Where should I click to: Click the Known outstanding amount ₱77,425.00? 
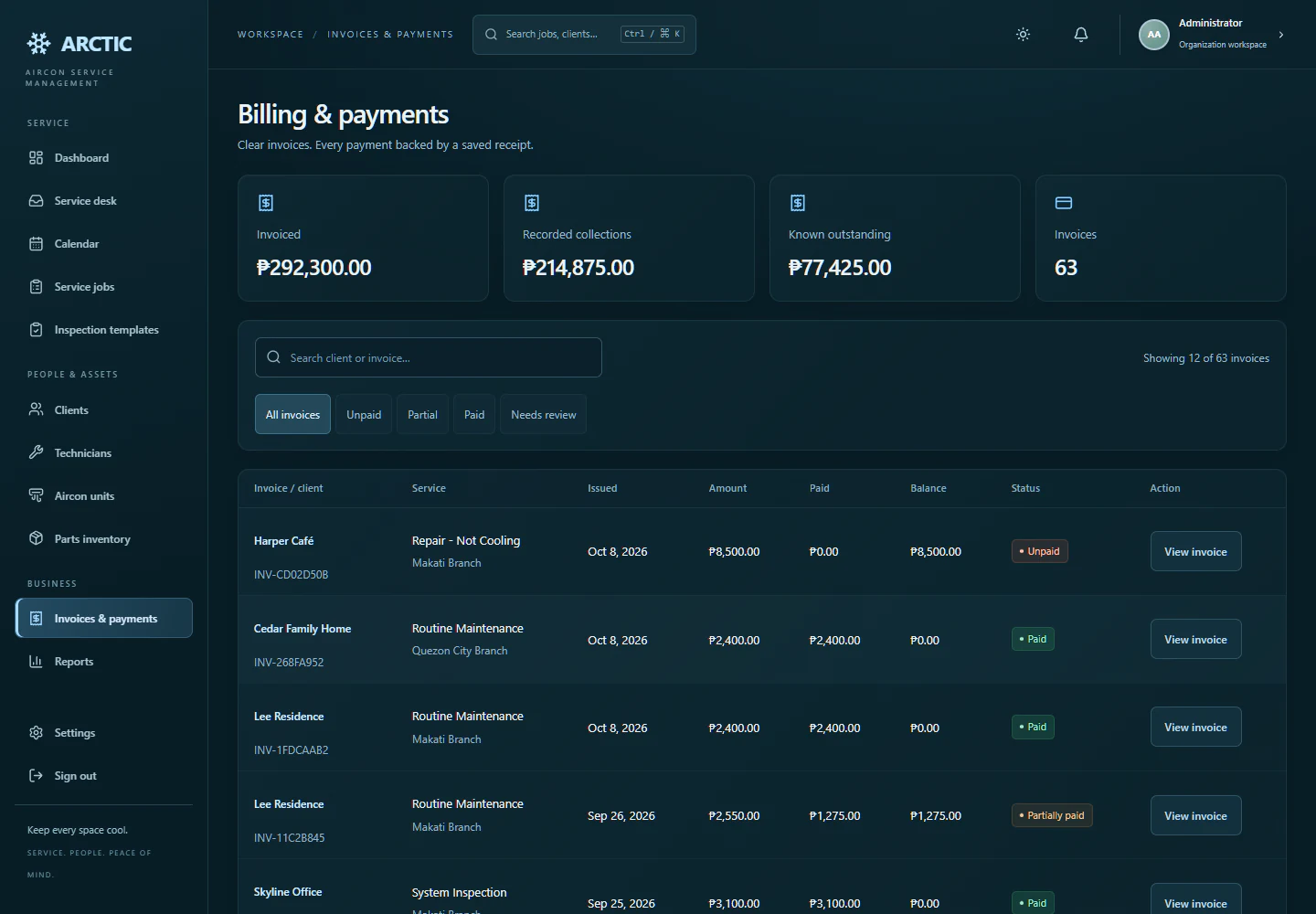coord(840,268)
